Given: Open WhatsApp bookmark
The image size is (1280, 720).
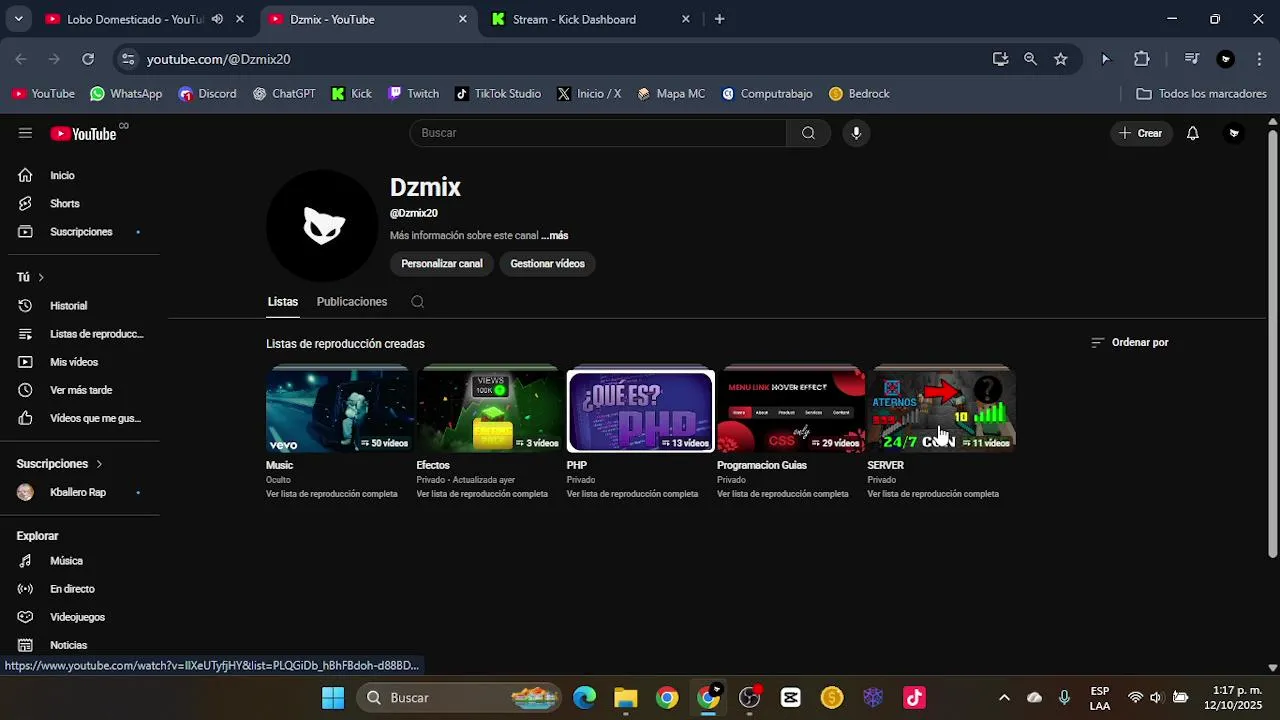Looking at the screenshot, I should (126, 94).
